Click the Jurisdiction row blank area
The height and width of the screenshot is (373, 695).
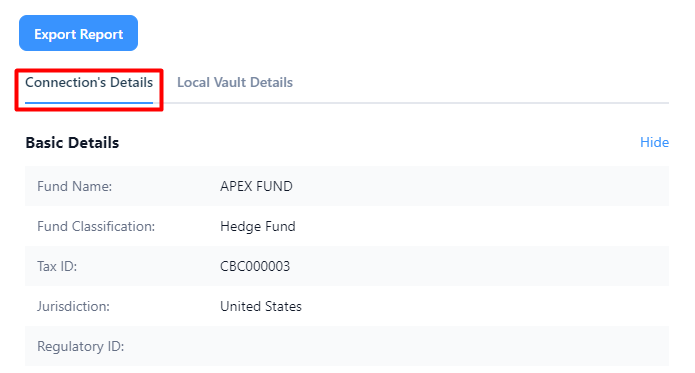click(x=483, y=307)
